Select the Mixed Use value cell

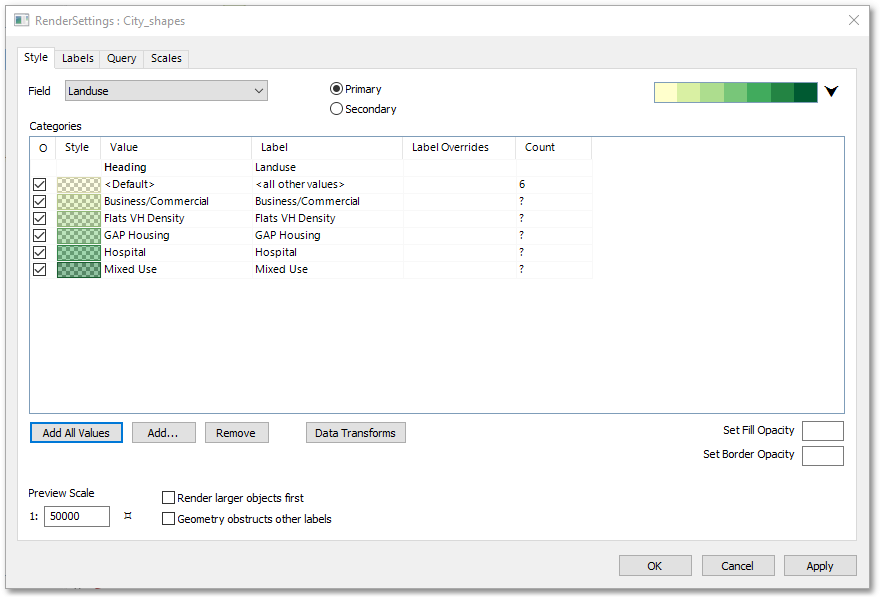pos(176,269)
